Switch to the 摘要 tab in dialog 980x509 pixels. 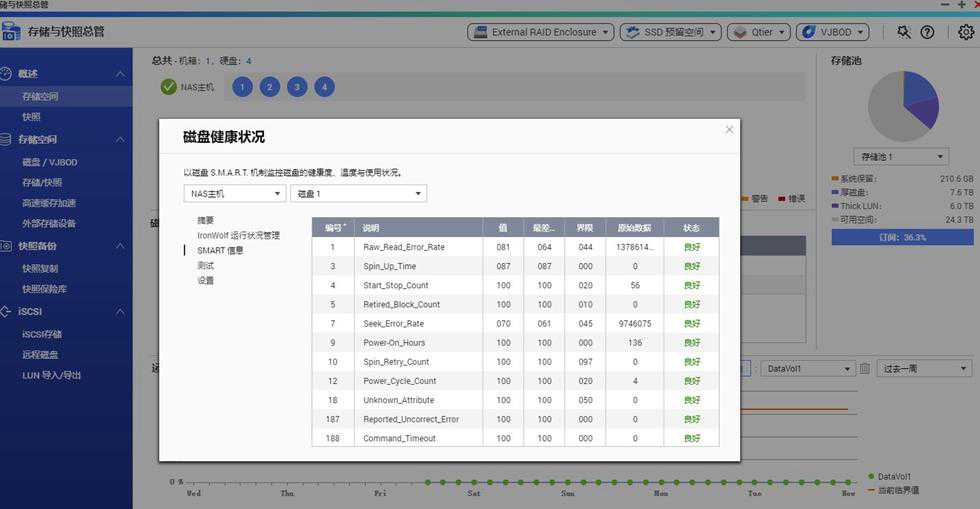pyautogui.click(x=205, y=220)
